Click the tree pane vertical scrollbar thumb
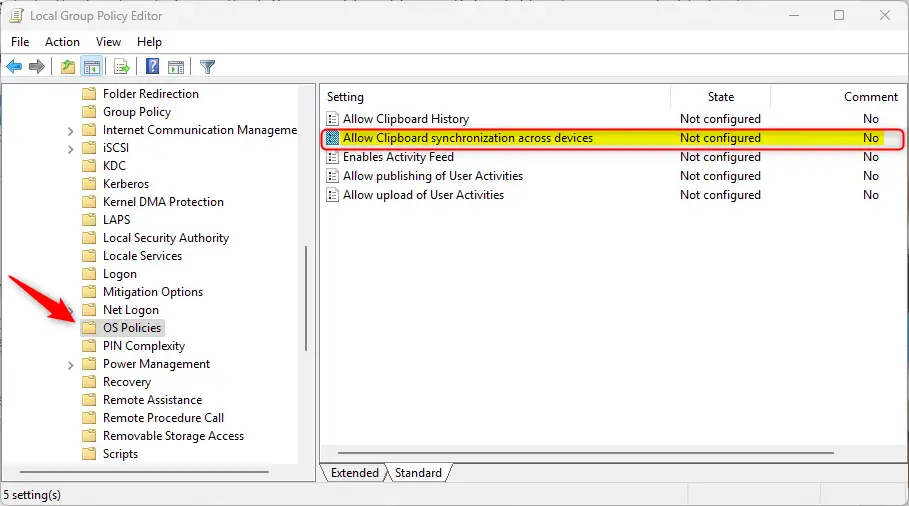Screen dimensions: 909x506 306,298
